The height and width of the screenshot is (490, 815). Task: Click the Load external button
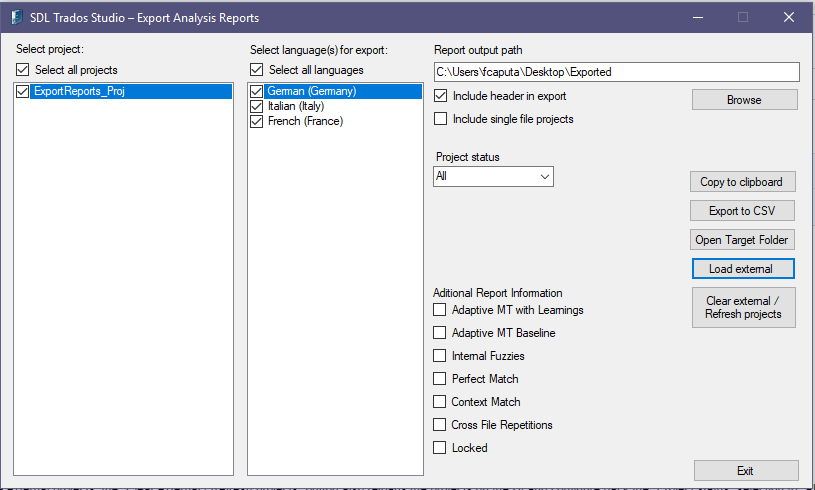point(743,269)
